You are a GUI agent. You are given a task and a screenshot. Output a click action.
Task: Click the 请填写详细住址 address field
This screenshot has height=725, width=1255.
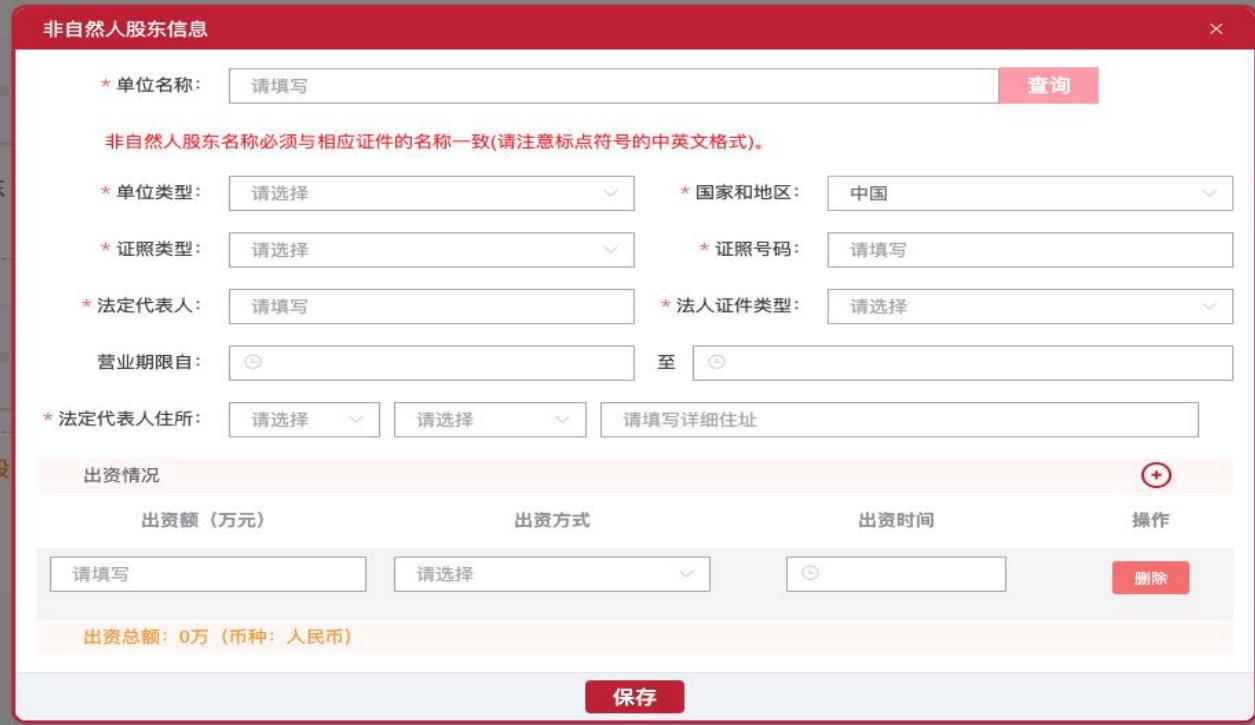click(x=898, y=420)
